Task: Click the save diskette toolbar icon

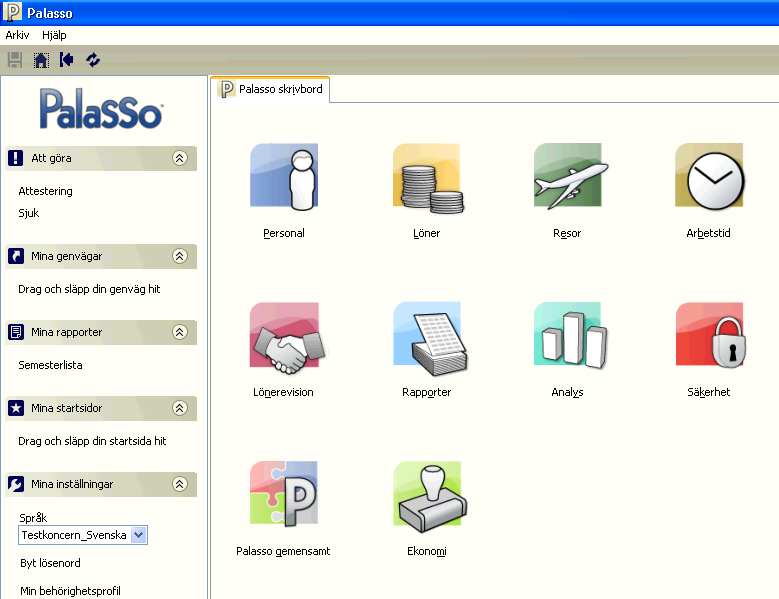Action: click(x=15, y=60)
